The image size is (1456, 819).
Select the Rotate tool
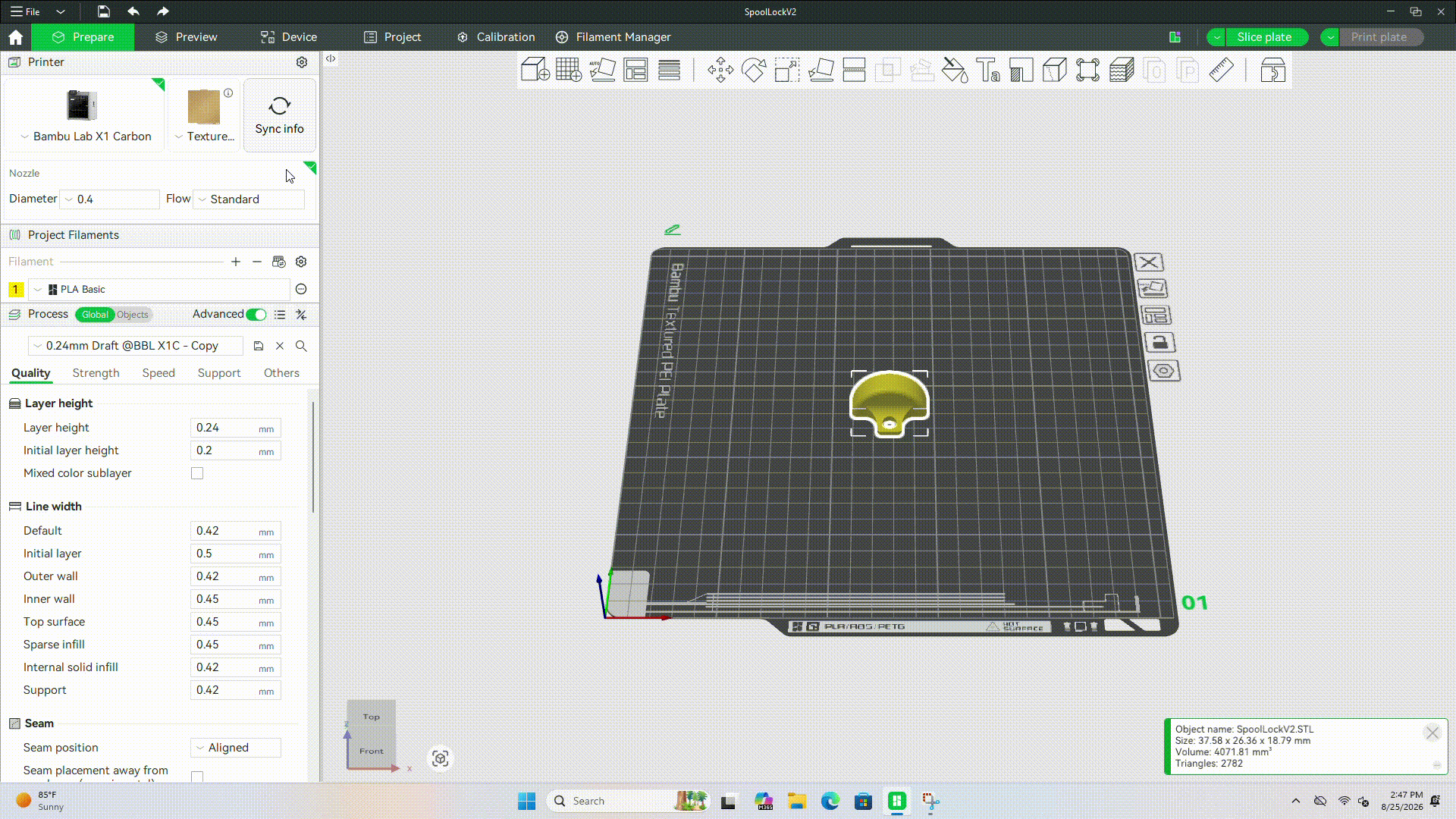(754, 71)
